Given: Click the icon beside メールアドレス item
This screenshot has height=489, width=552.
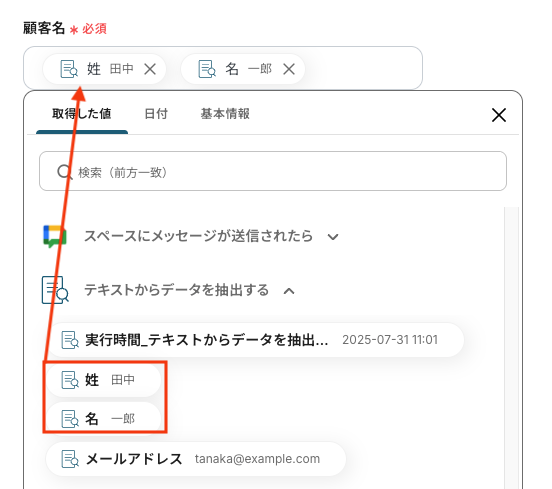Looking at the screenshot, I should [x=70, y=459].
